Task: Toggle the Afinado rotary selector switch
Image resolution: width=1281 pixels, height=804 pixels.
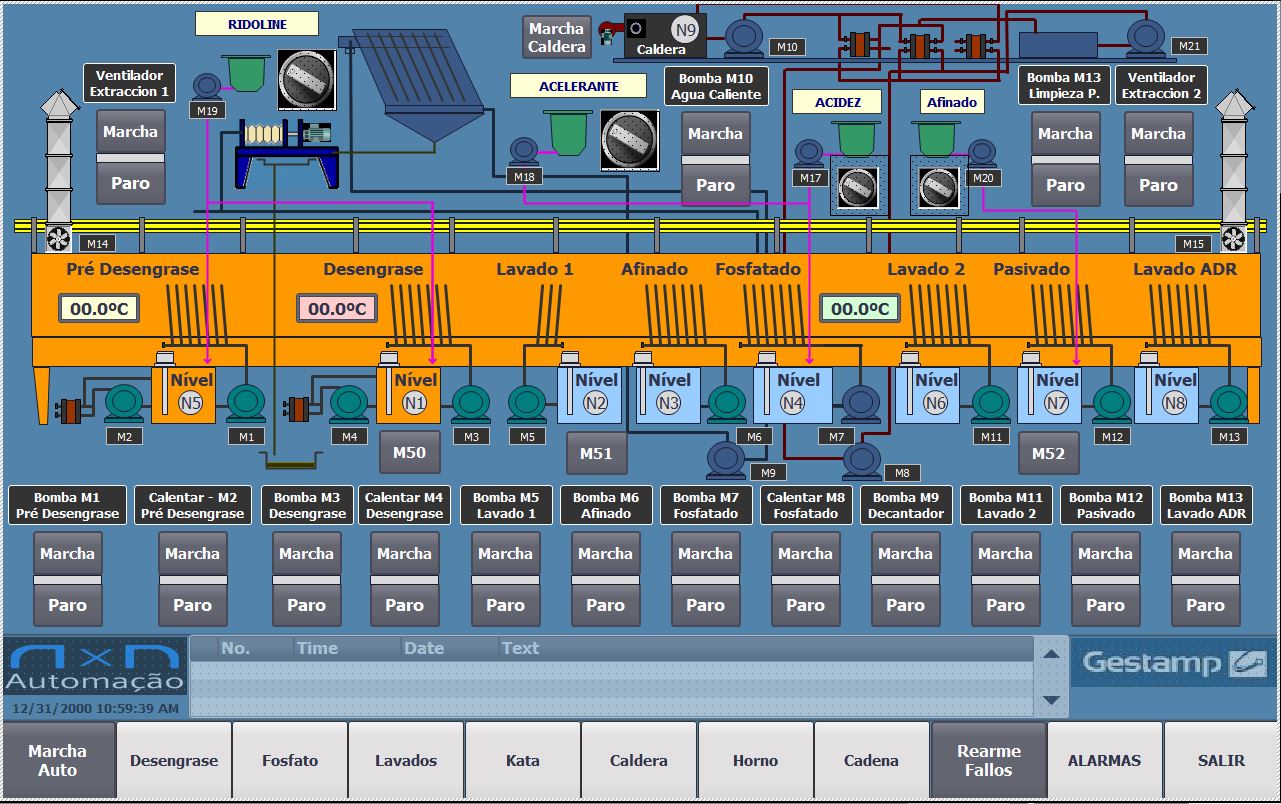Action: pyautogui.click(x=939, y=185)
